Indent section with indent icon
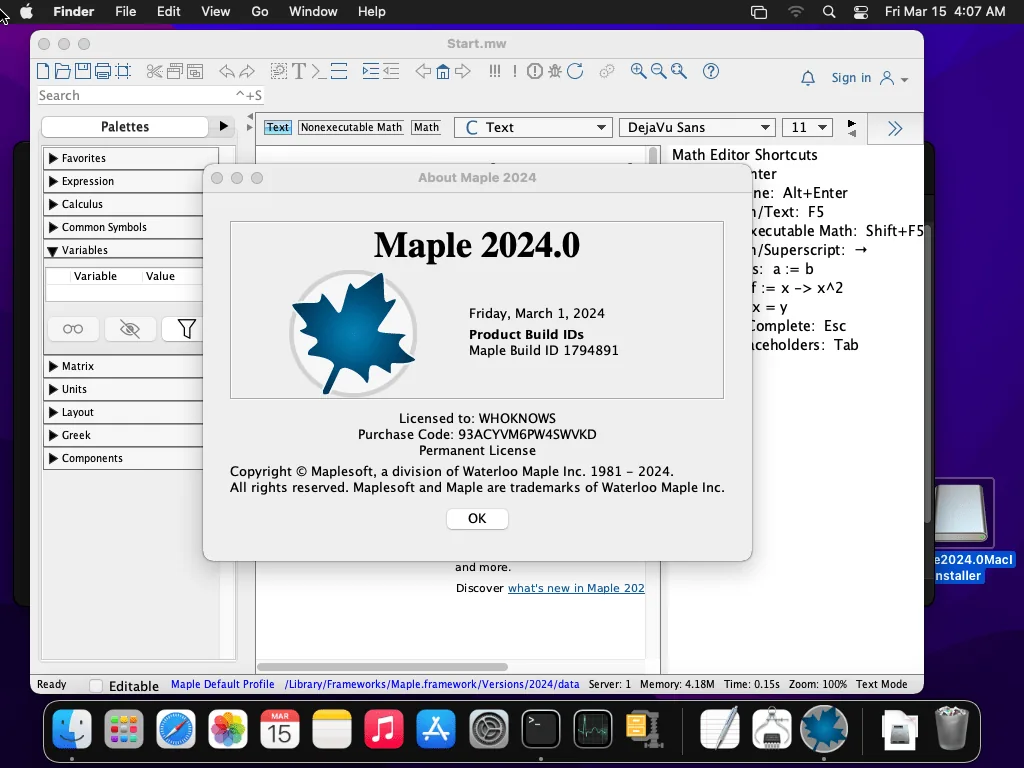 370,71
